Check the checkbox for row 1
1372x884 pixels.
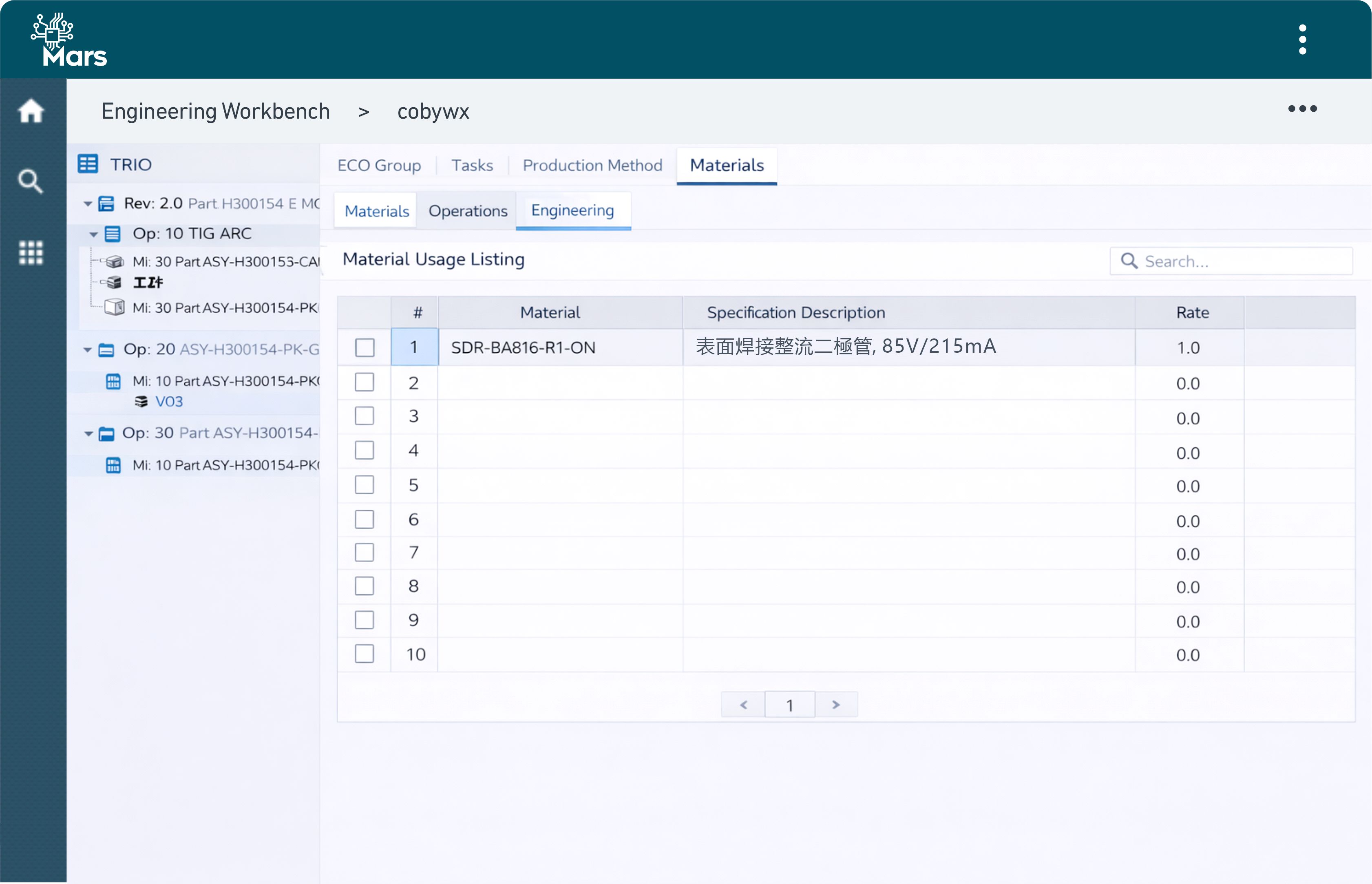tap(365, 347)
